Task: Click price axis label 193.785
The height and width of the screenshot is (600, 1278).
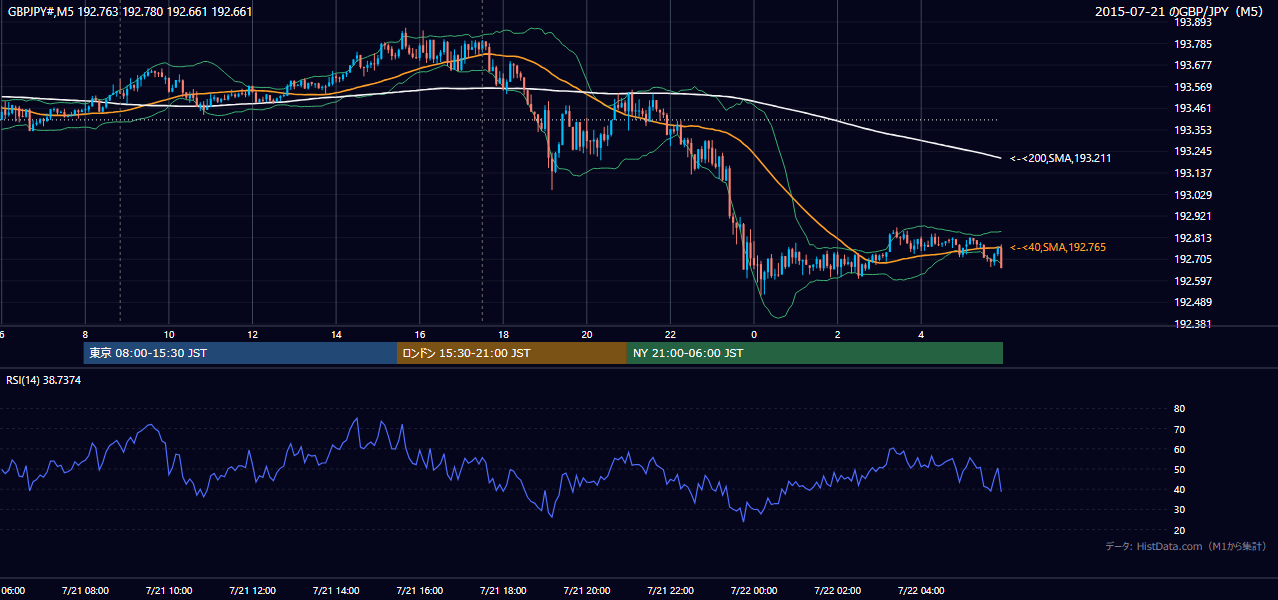Action: point(1193,44)
